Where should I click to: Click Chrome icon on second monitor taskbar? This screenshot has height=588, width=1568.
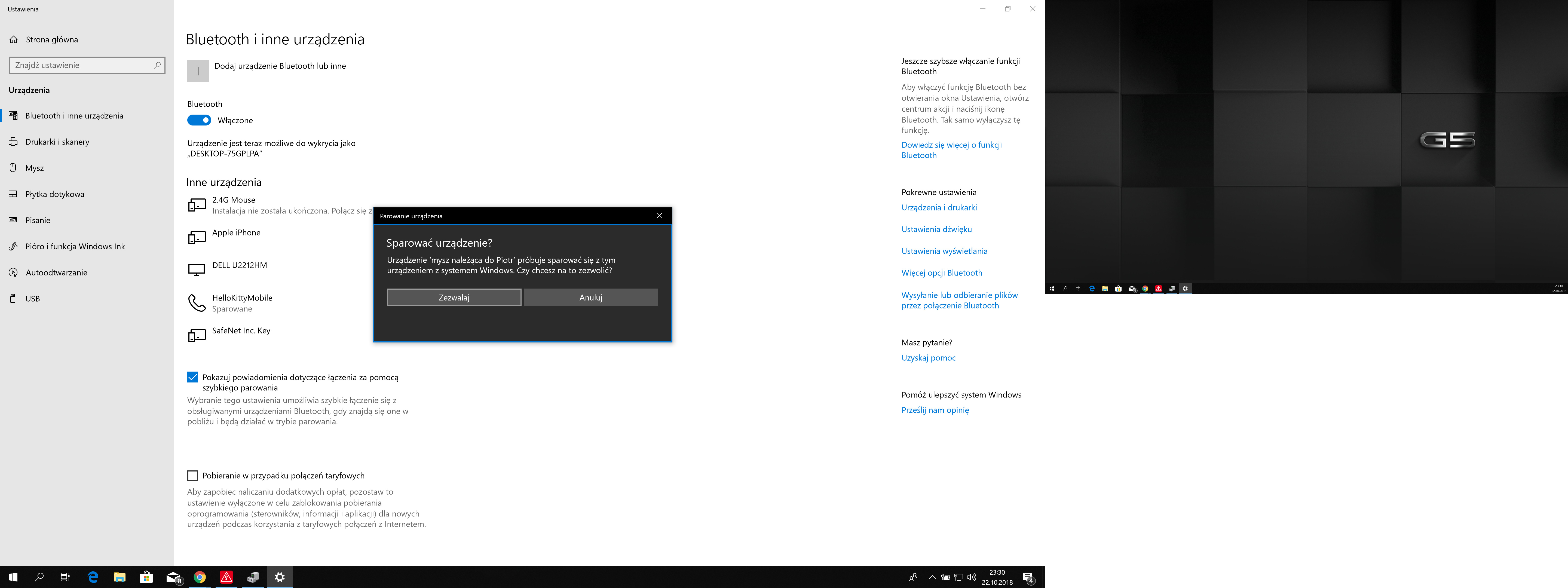click(1145, 289)
